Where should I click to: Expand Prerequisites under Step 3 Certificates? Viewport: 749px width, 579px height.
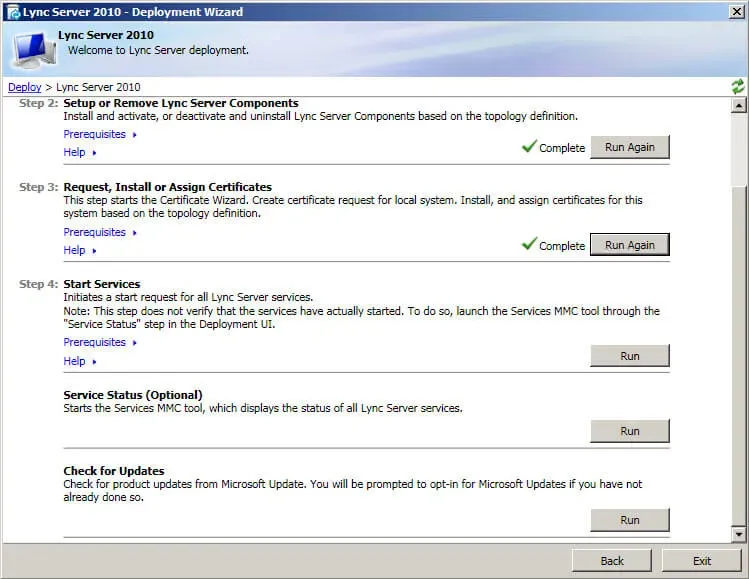100,232
